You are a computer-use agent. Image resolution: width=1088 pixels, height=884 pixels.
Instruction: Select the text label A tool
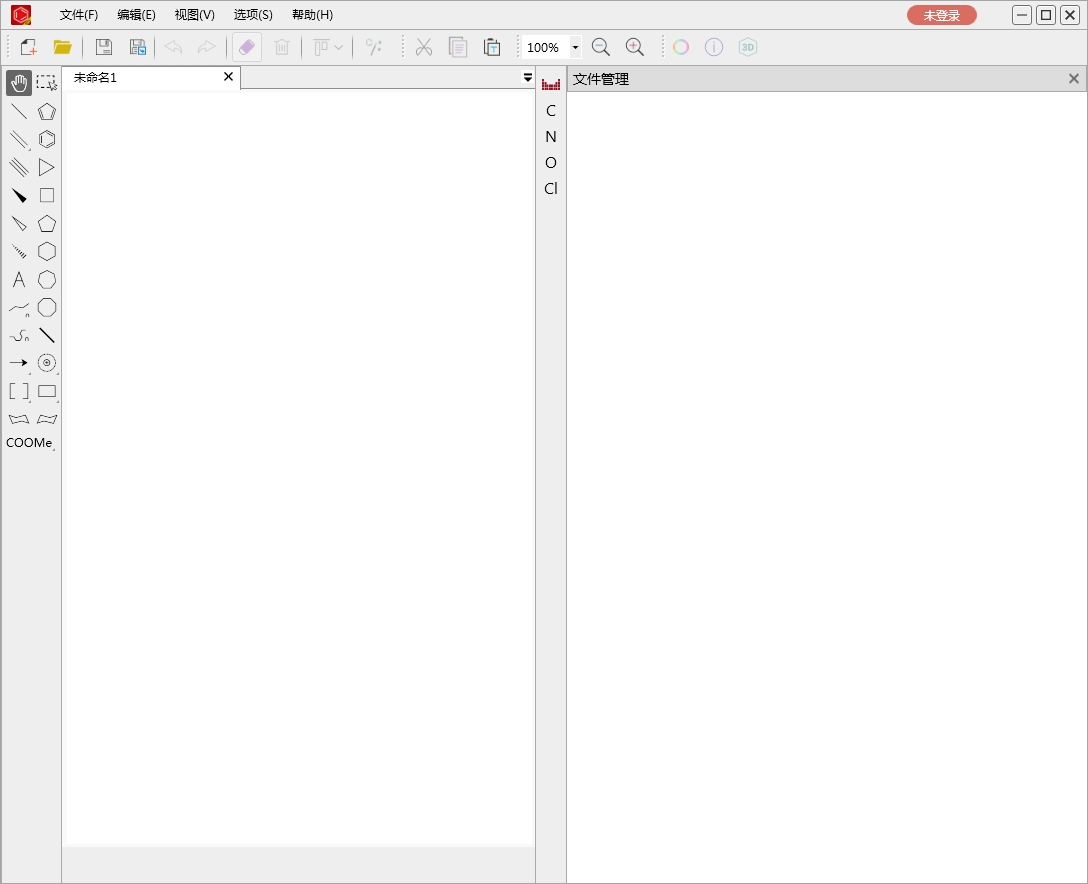pos(19,280)
